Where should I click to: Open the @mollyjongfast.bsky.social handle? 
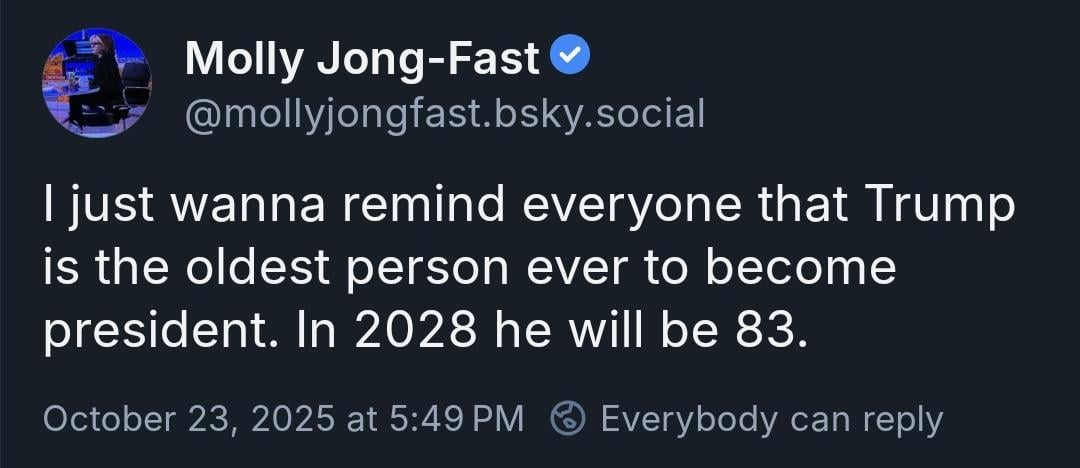pos(445,114)
